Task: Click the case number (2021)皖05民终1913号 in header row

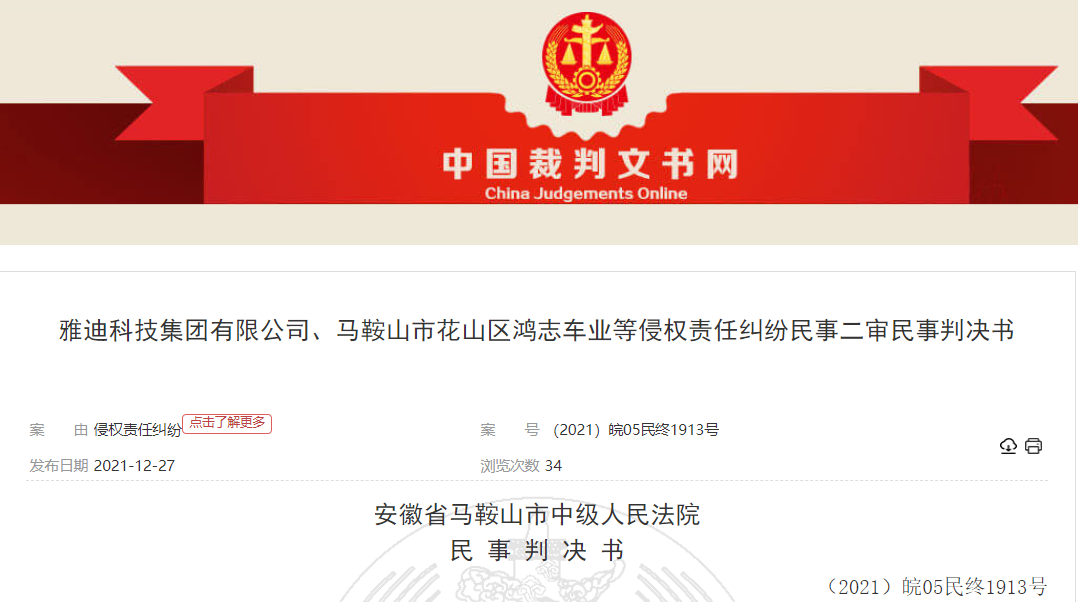Action: click(x=636, y=430)
